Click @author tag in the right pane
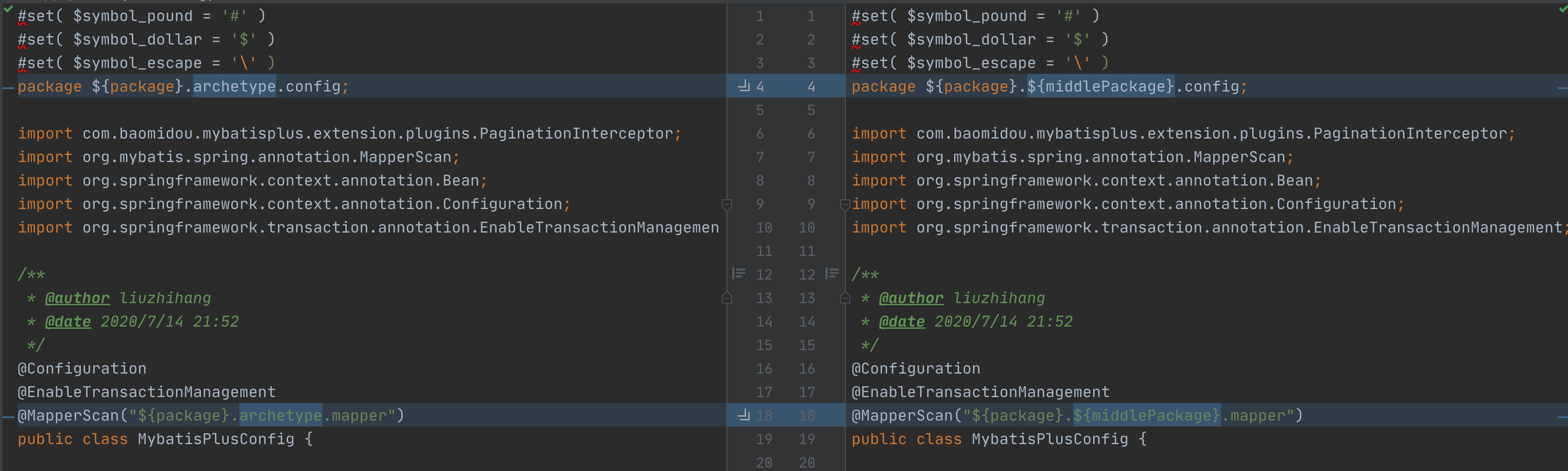 [911, 298]
